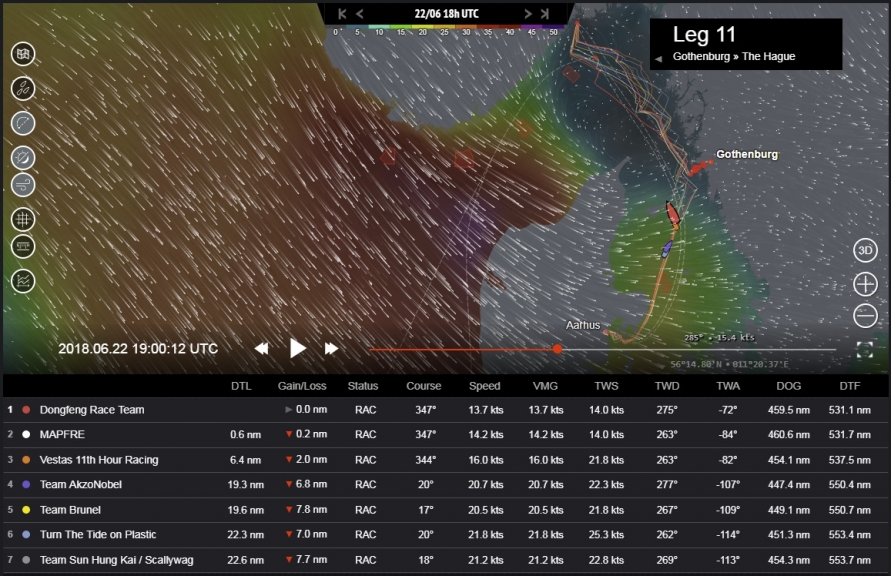Select the purple AkzoNobel boat marker
Image resolution: width=891 pixels, height=576 pixels.
(x=666, y=249)
